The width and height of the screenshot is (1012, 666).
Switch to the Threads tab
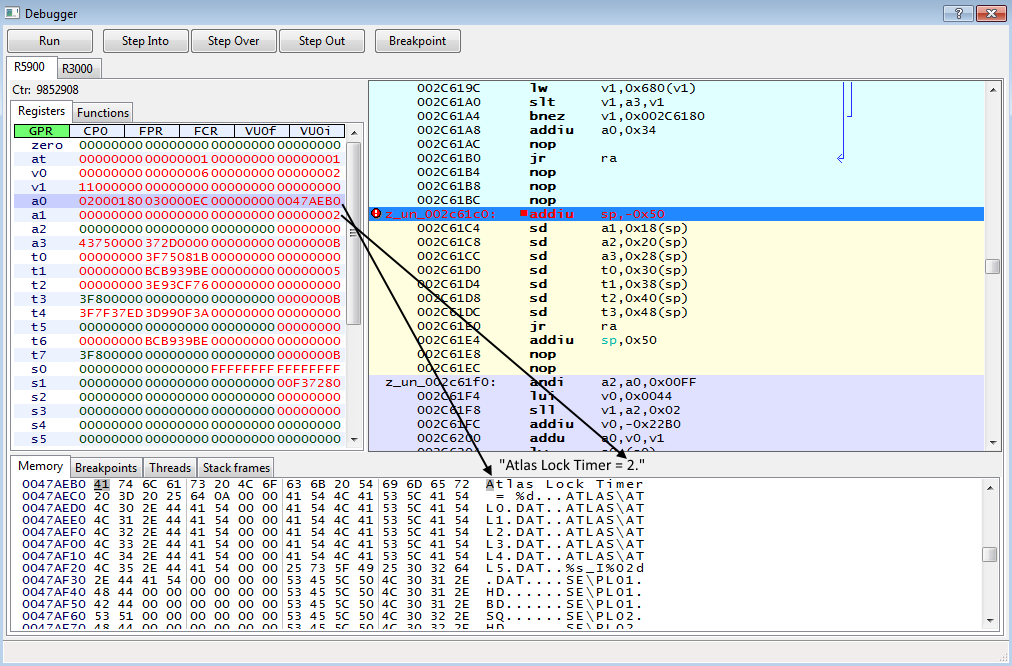coord(170,467)
